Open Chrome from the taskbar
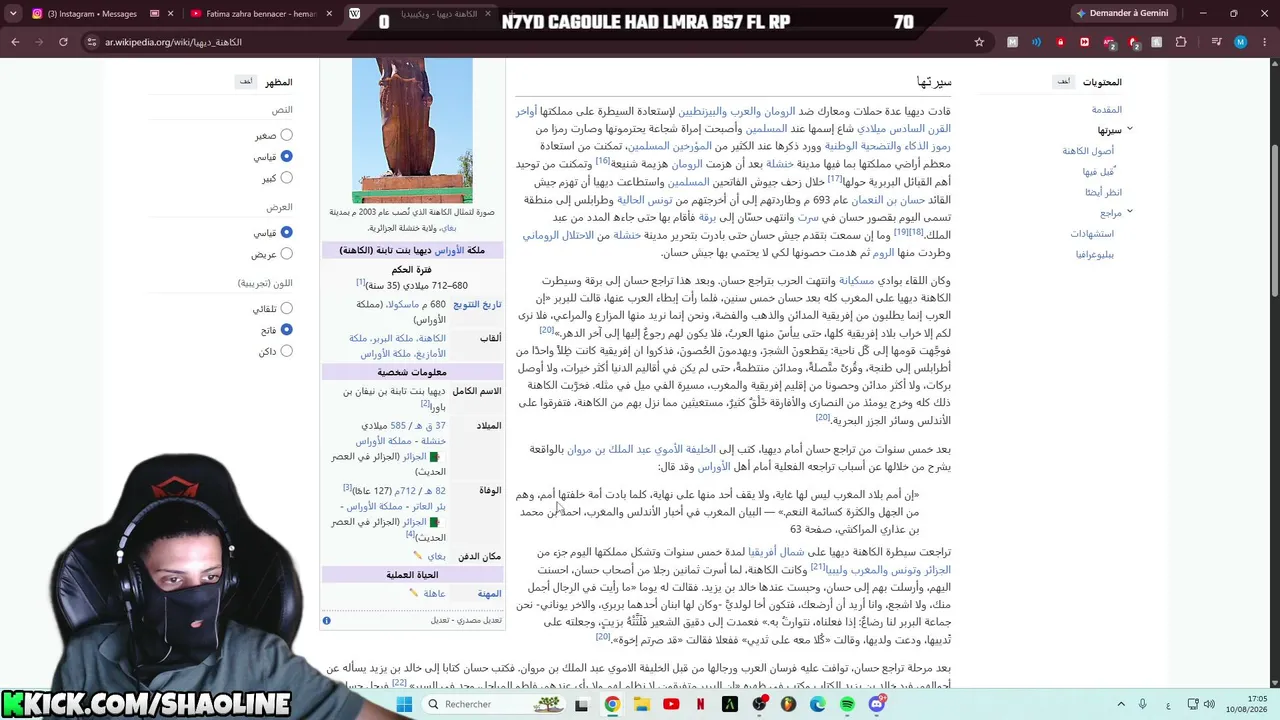 [612, 704]
